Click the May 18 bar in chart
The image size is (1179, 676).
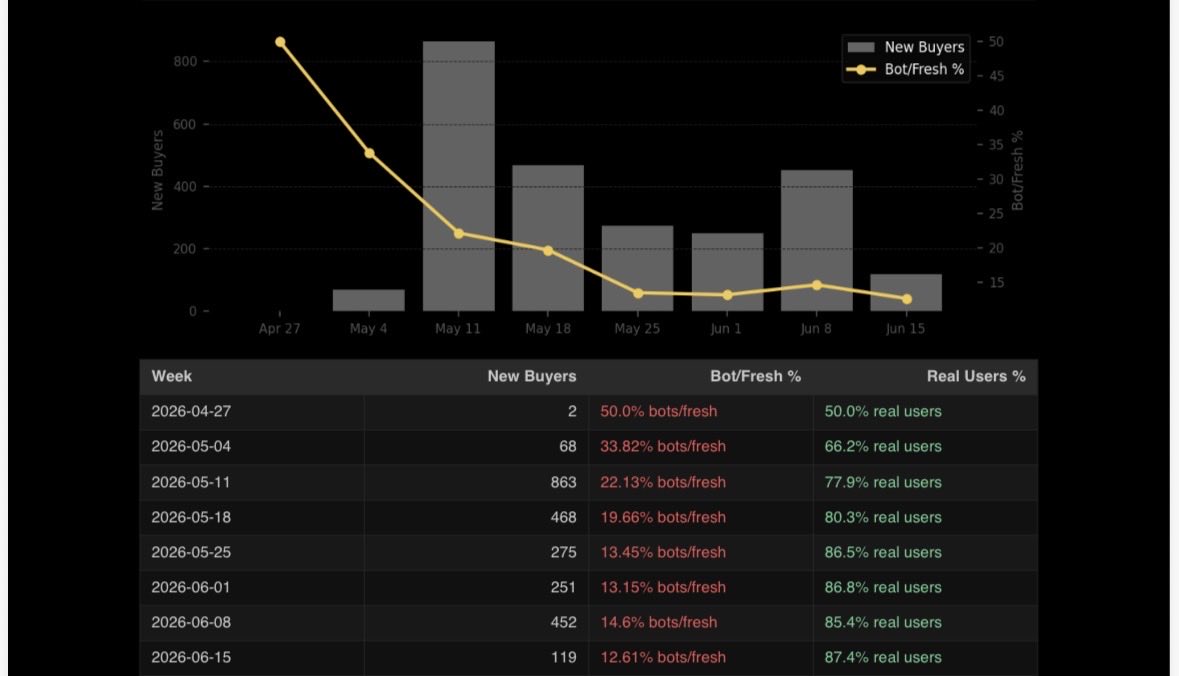pyautogui.click(x=548, y=238)
